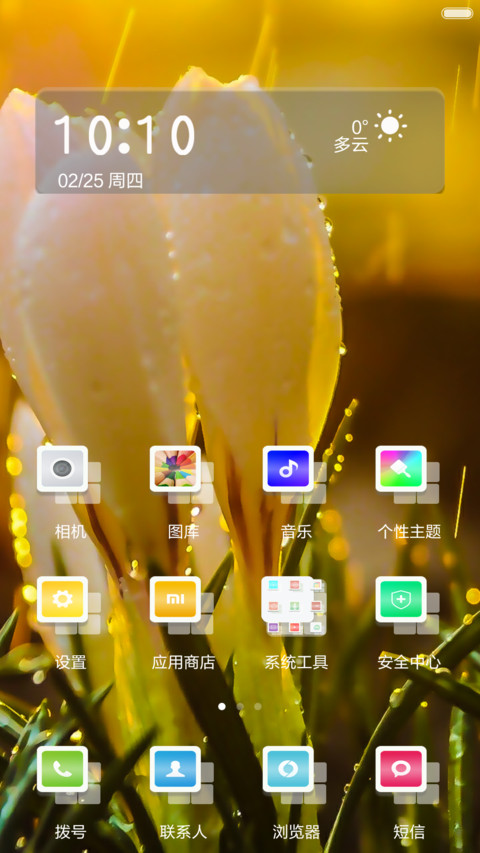Launch the 音乐 music app

point(288,469)
